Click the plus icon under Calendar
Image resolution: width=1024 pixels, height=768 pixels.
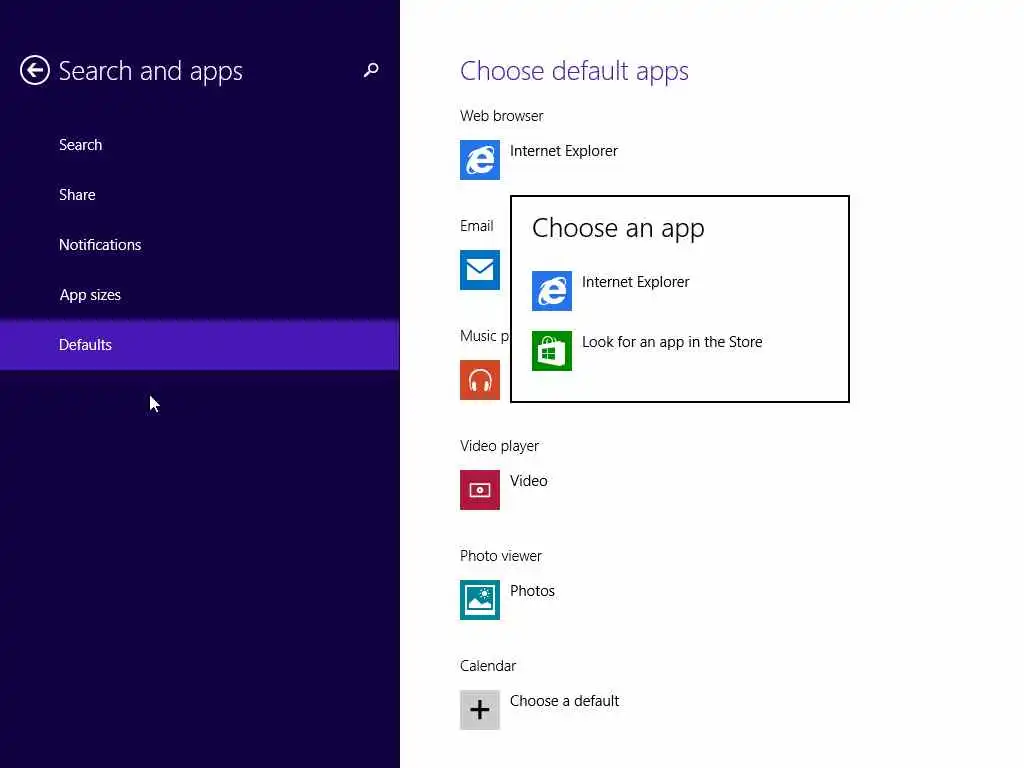tap(480, 710)
